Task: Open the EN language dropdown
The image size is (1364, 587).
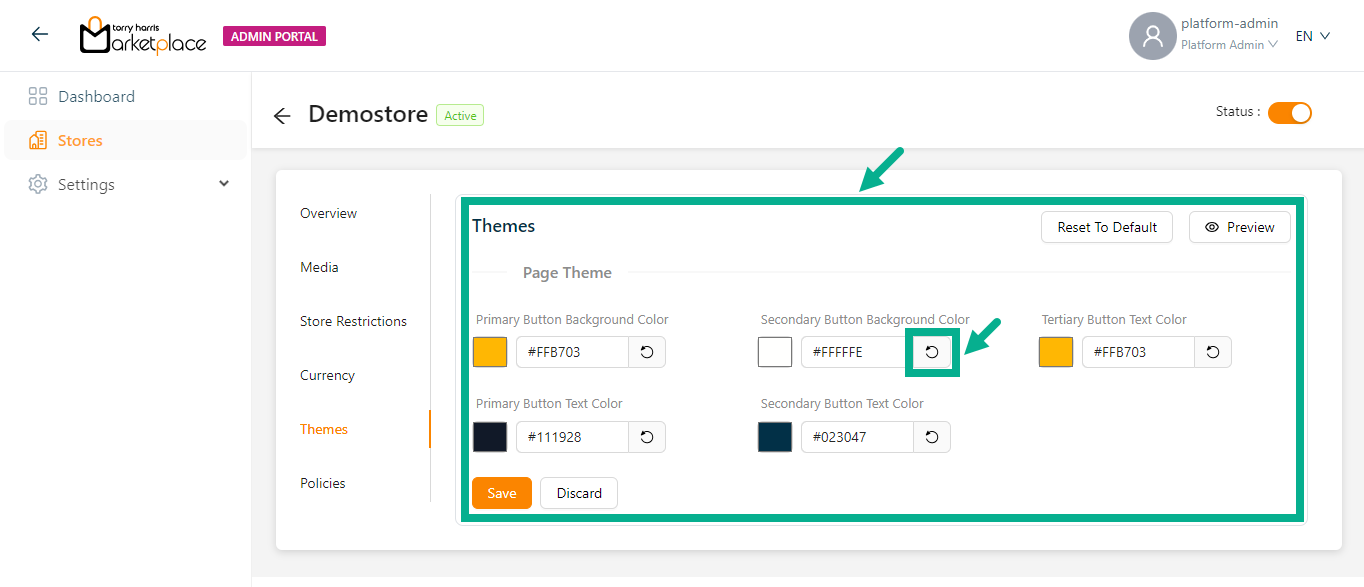Action: (x=1312, y=36)
